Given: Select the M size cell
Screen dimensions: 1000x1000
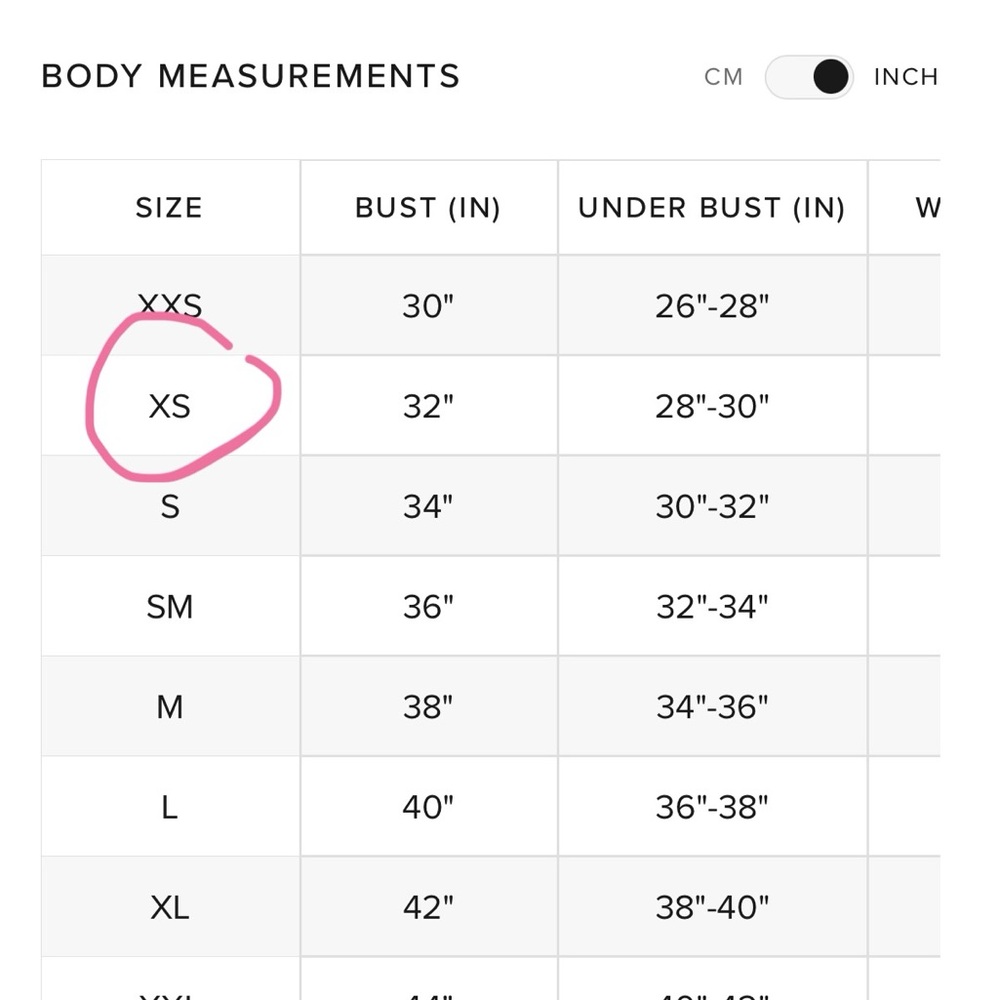Looking at the screenshot, I should click(x=170, y=707).
